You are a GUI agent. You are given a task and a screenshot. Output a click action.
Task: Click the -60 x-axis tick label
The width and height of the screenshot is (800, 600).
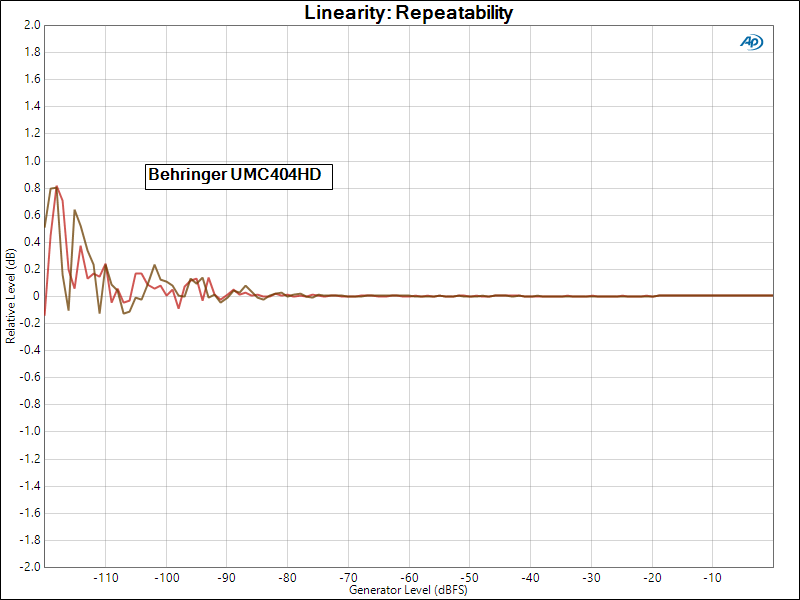point(409,578)
